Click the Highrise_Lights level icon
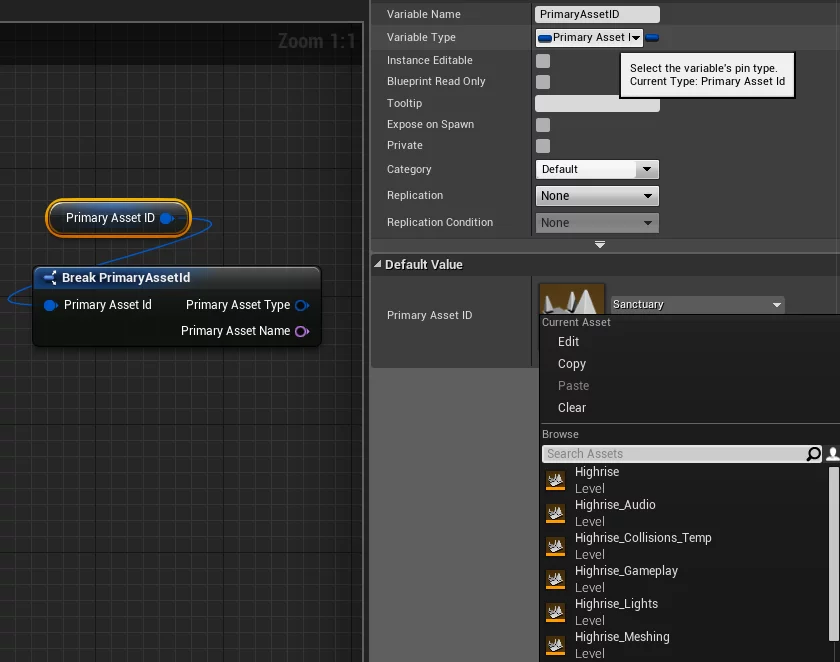The height and width of the screenshot is (662, 840). point(555,613)
